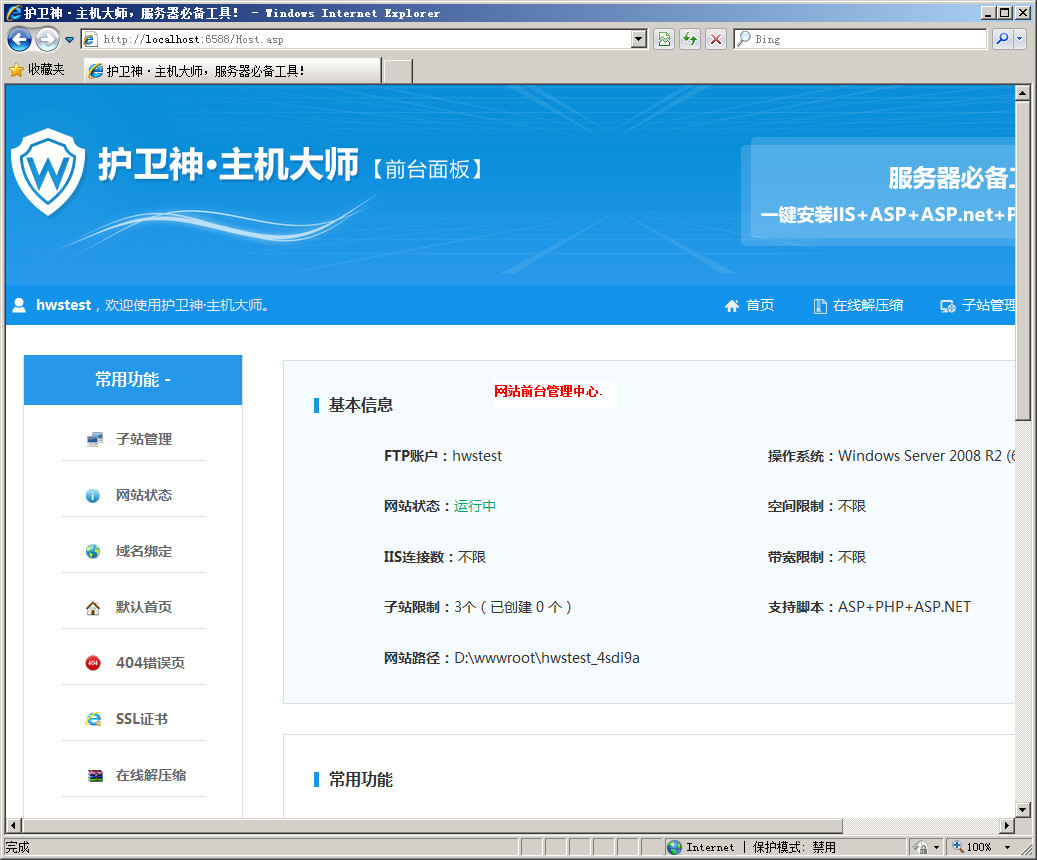The width and height of the screenshot is (1037, 860).
Task: Click the horizontal scrollbar thumb
Action: (432, 825)
